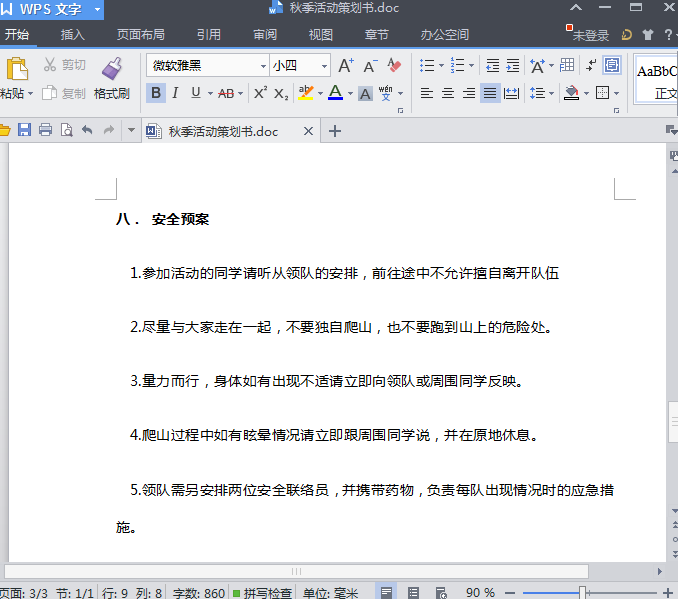Increase paragraph indent

tap(512, 66)
